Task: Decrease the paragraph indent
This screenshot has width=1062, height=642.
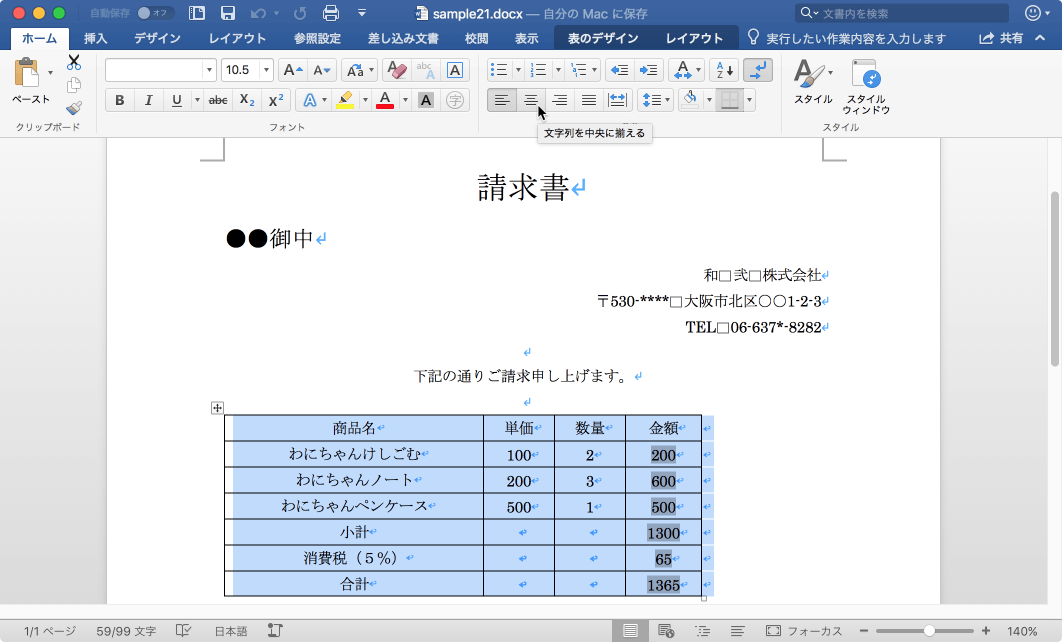Action: (619, 70)
